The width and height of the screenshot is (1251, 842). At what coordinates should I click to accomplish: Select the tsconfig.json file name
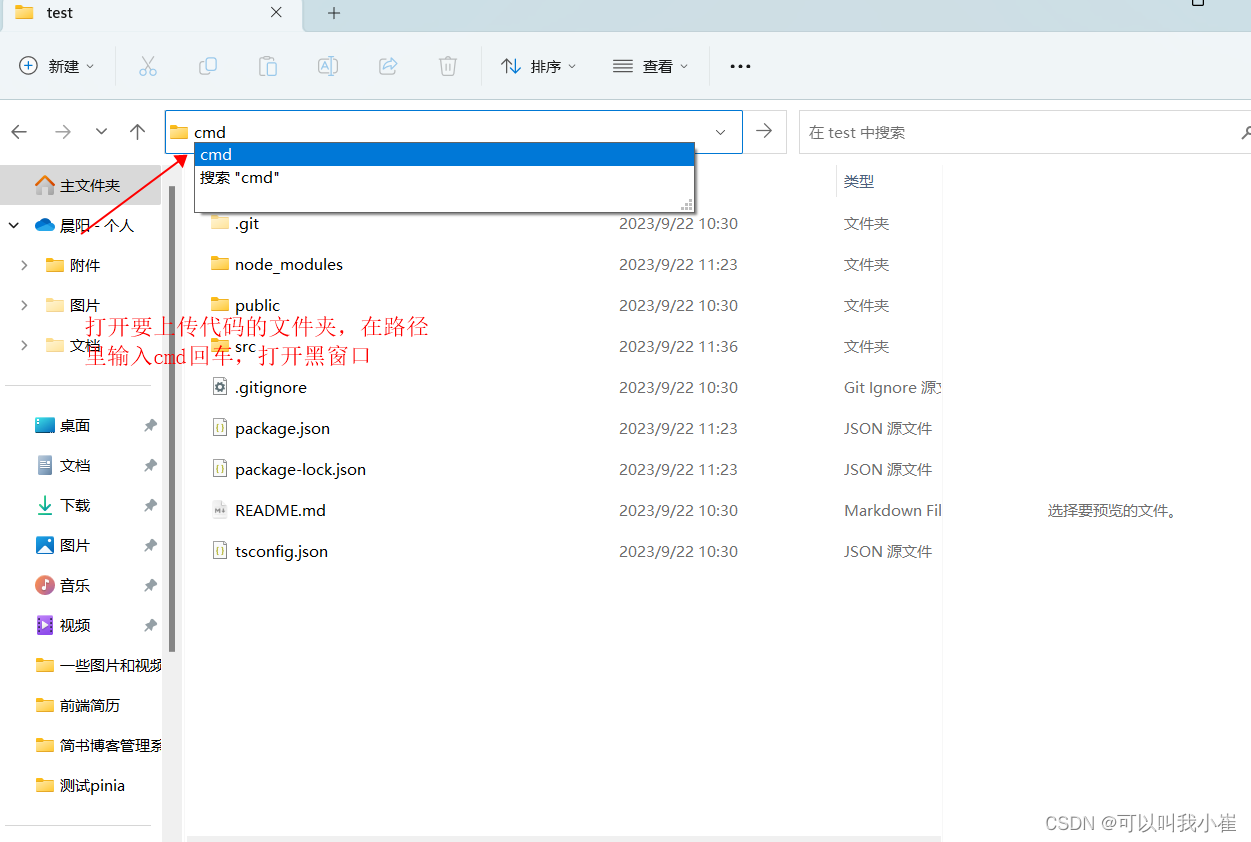point(281,551)
